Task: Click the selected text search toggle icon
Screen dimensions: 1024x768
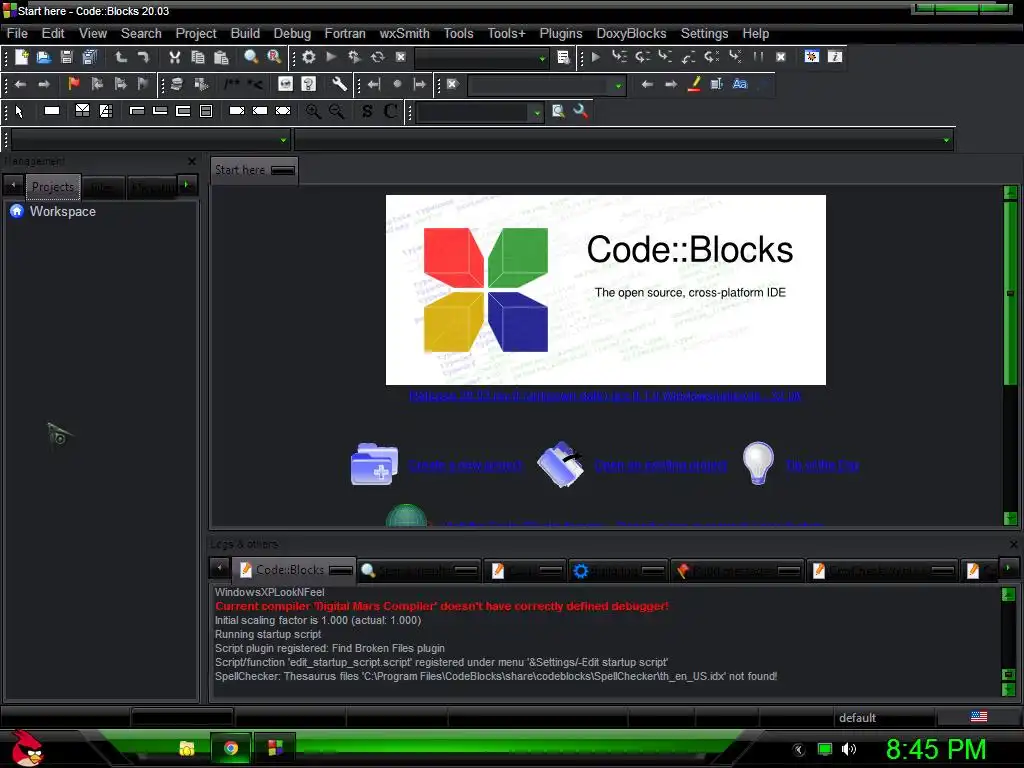Action: click(x=716, y=84)
